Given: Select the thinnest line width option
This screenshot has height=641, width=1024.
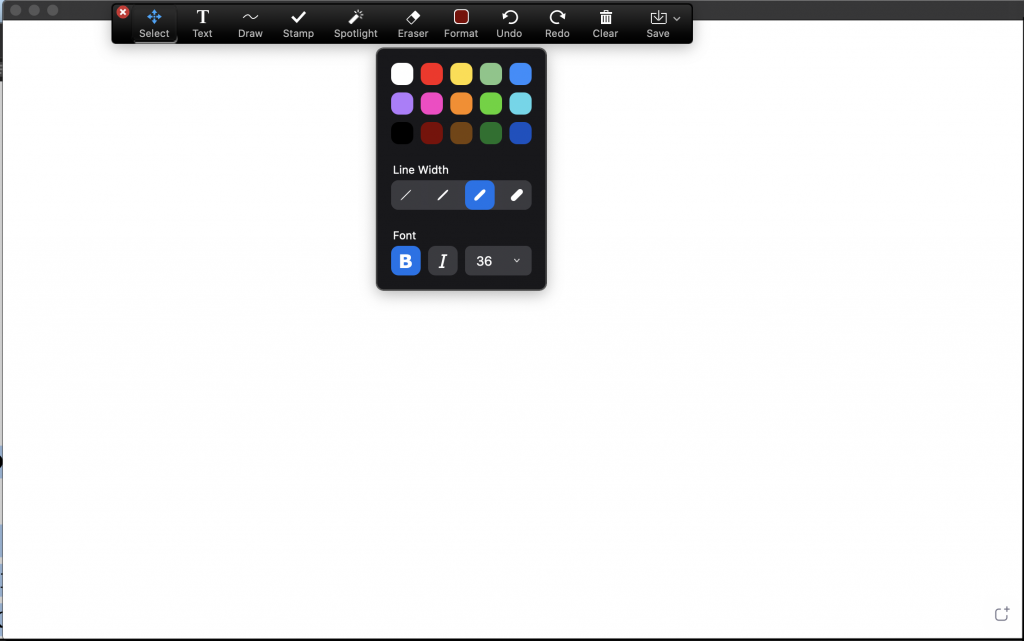Looking at the screenshot, I should point(406,196).
